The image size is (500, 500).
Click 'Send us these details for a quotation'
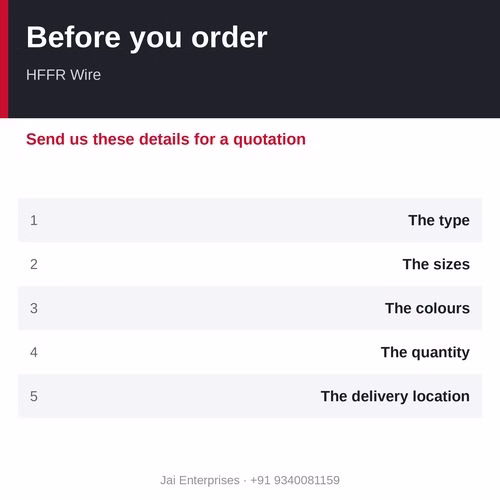click(x=166, y=139)
